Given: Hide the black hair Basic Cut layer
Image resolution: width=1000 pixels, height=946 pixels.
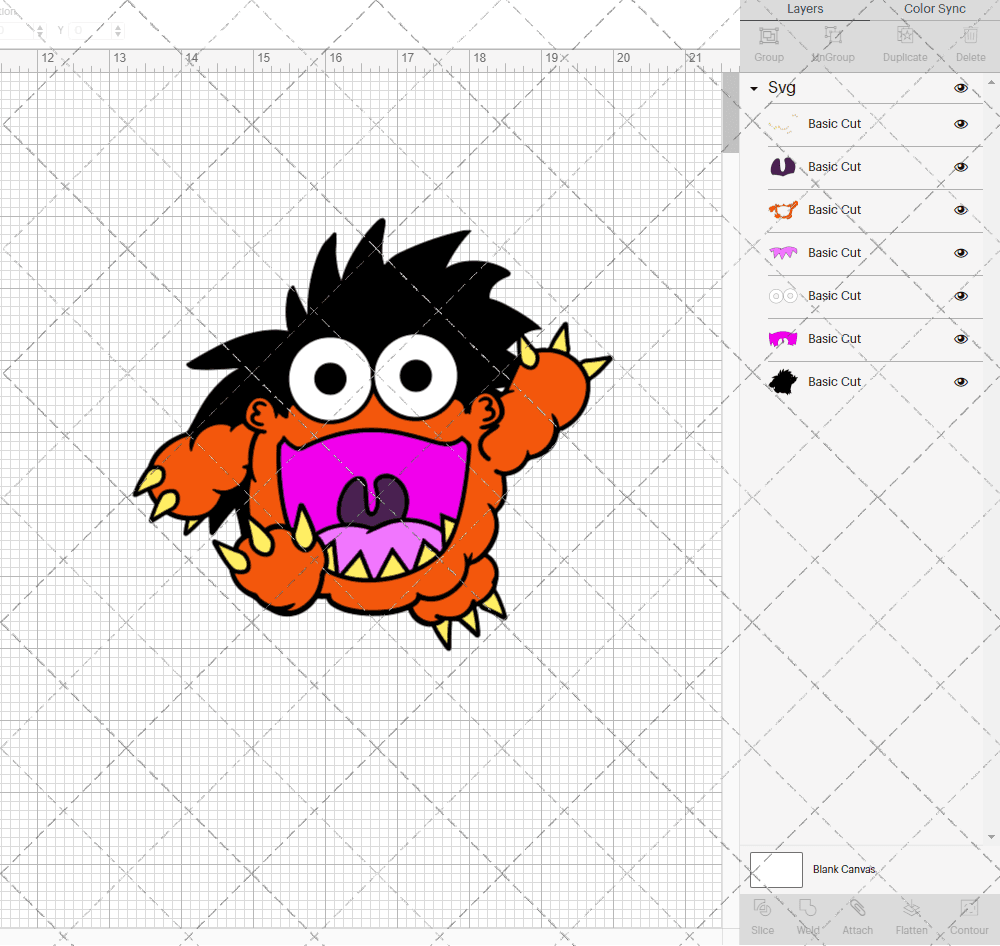Looking at the screenshot, I should 961,382.
